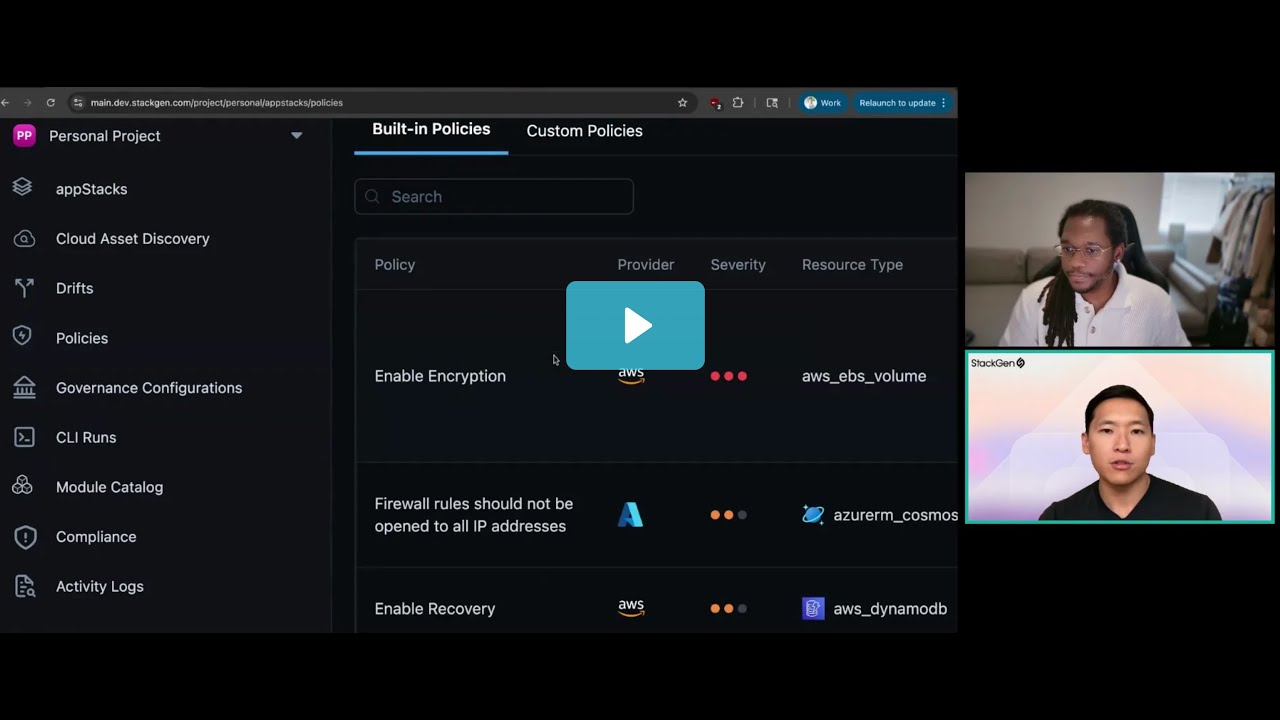Screen dimensions: 1280x720
Task: Focus the policies Search field
Action: click(x=494, y=196)
